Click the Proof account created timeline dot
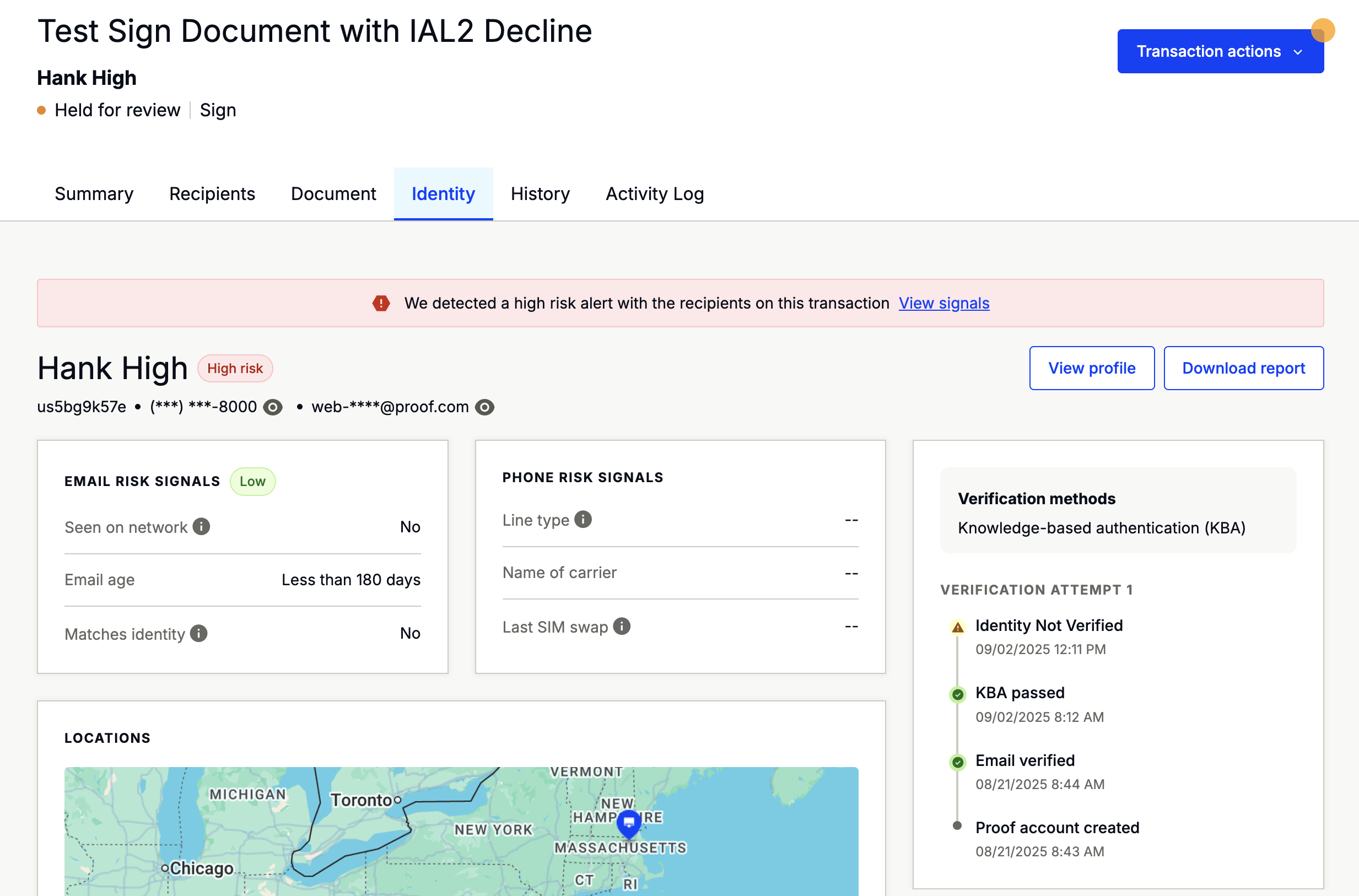1359x896 pixels. (957, 825)
